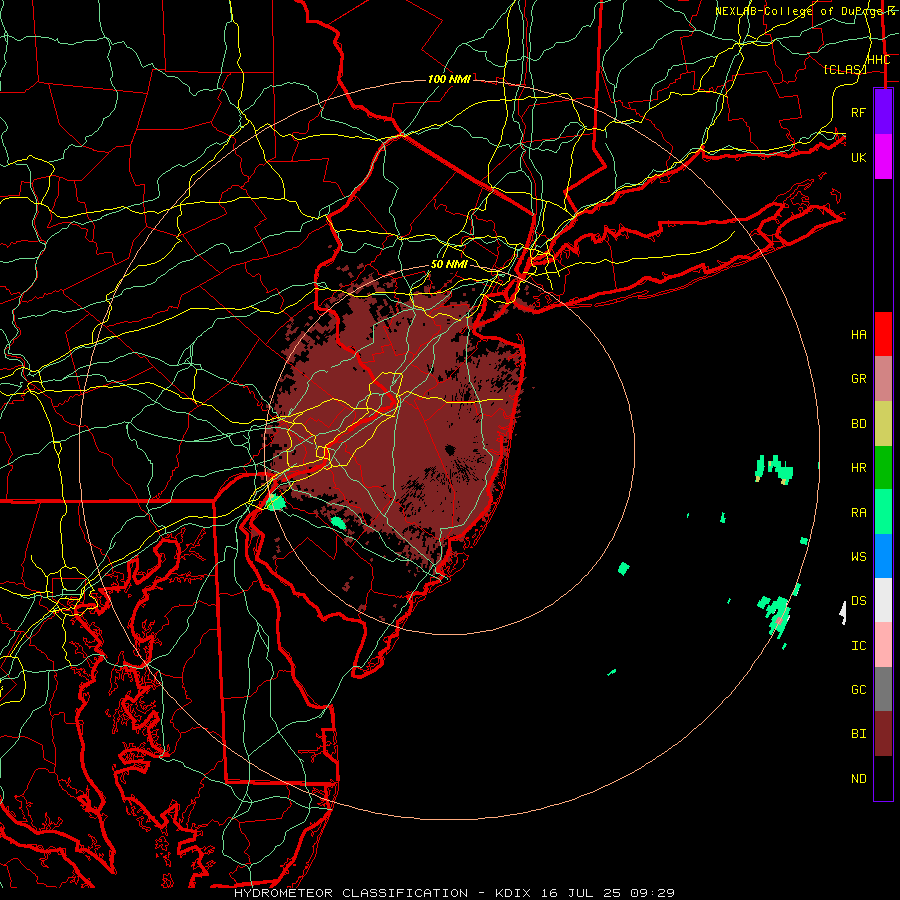Image resolution: width=900 pixels, height=900 pixels.
Task: Click the "KDIX" radar site identifier
Action: click(514, 893)
